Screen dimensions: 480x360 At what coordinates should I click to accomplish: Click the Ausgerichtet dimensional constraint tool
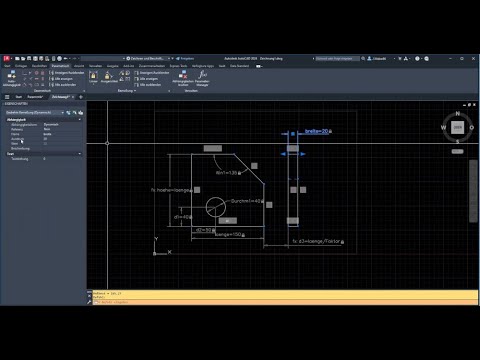pos(109,78)
